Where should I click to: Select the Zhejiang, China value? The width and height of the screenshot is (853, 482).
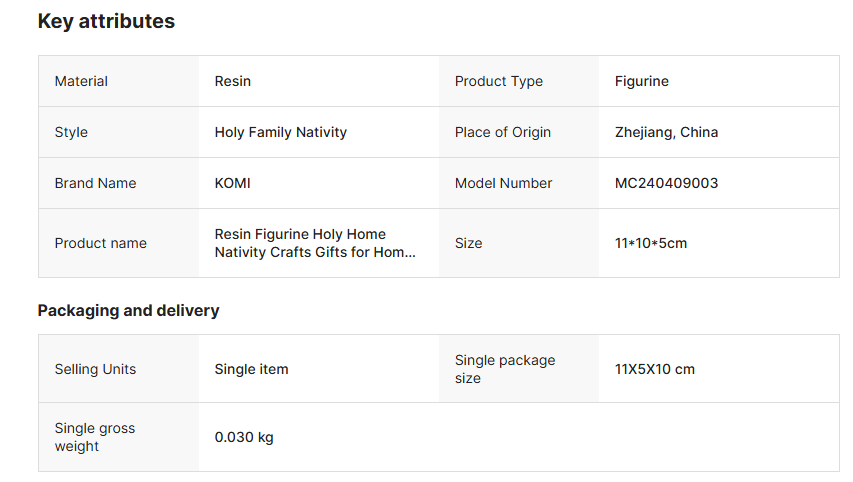pos(666,132)
